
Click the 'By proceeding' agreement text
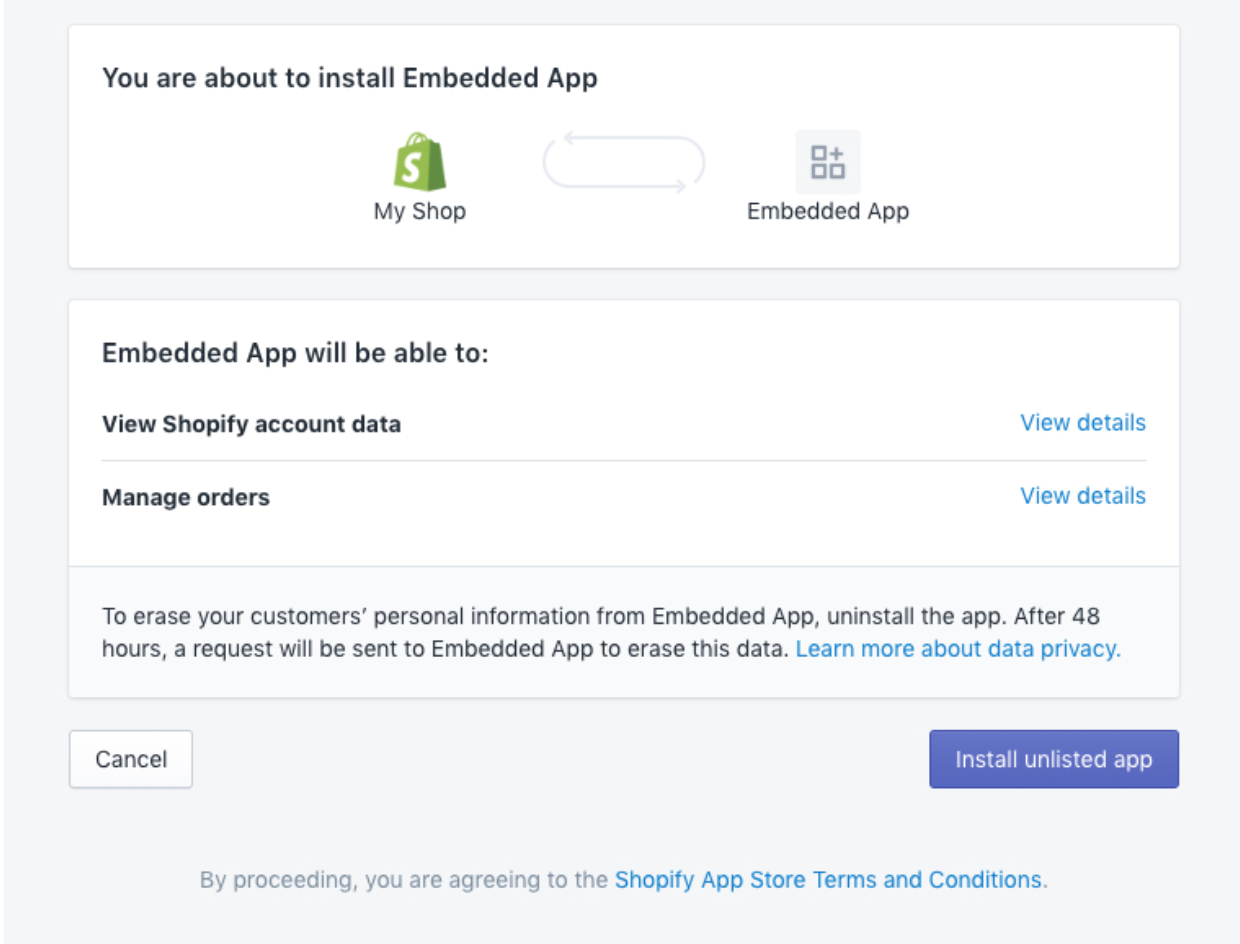pos(403,880)
